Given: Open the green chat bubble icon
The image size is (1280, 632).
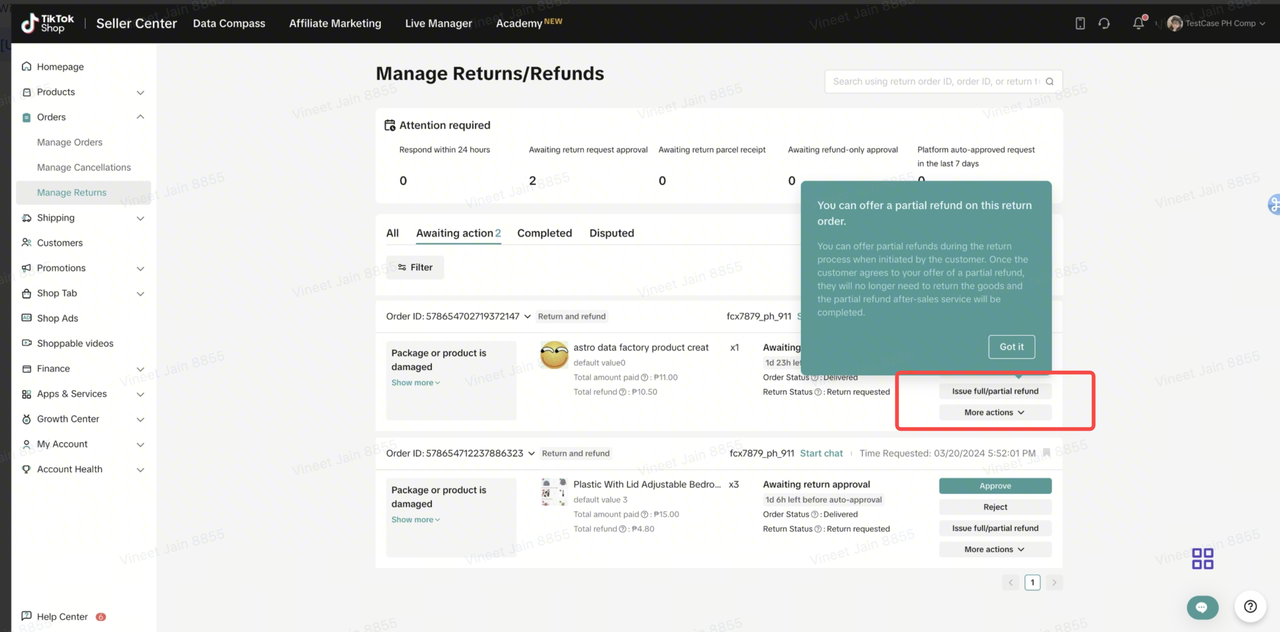Looking at the screenshot, I should pyautogui.click(x=1202, y=607).
